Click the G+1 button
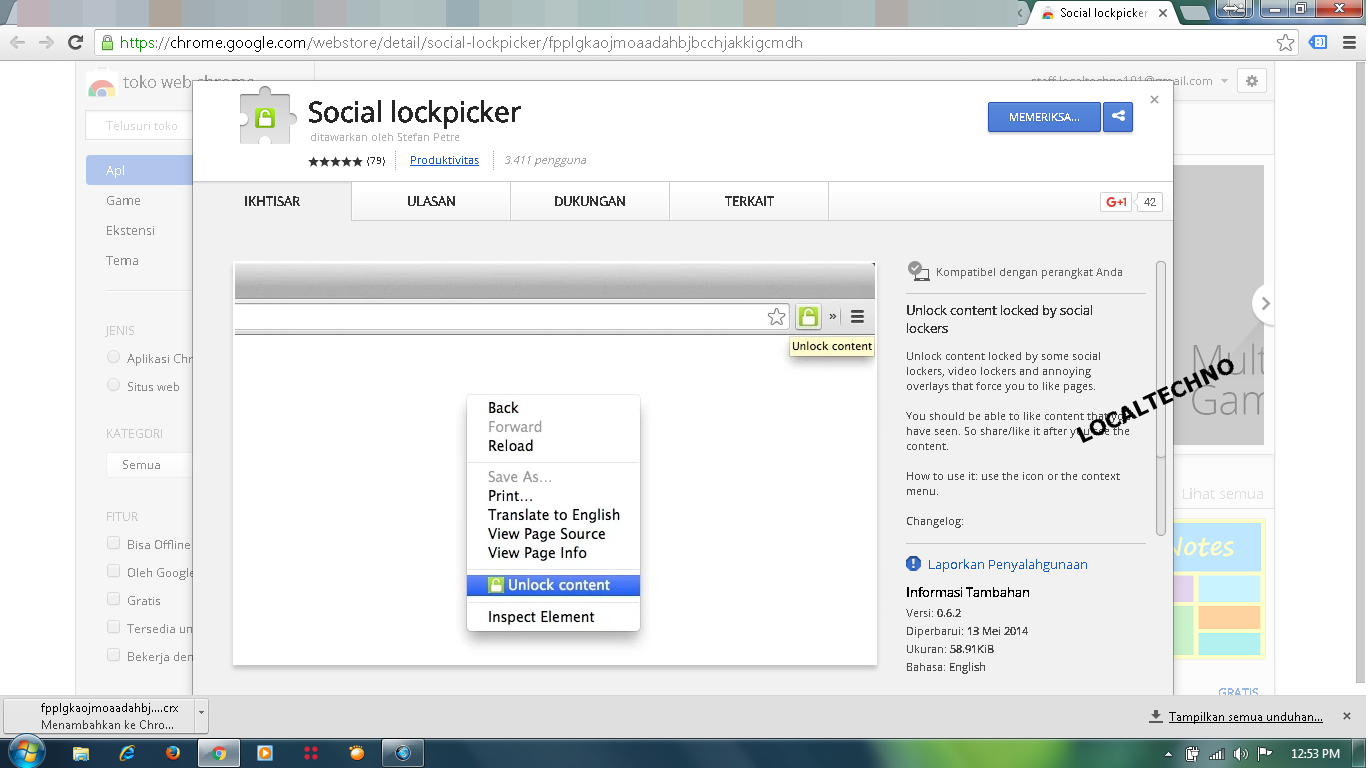 click(1116, 202)
